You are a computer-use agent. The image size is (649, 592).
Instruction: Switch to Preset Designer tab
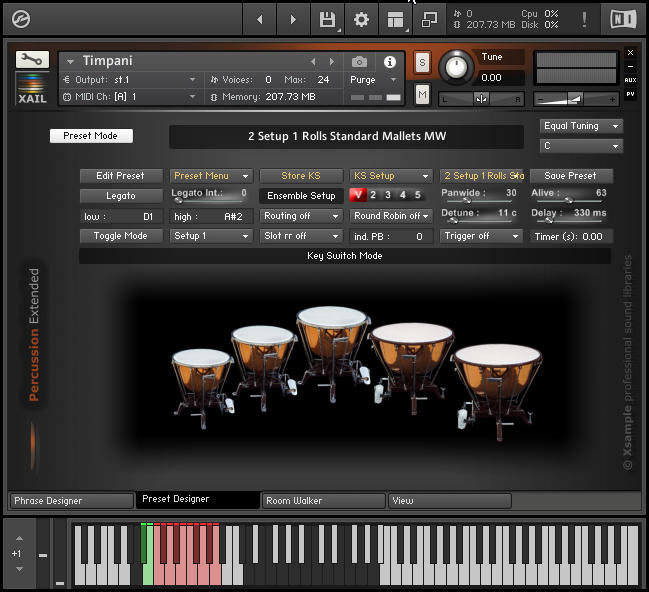(x=198, y=499)
